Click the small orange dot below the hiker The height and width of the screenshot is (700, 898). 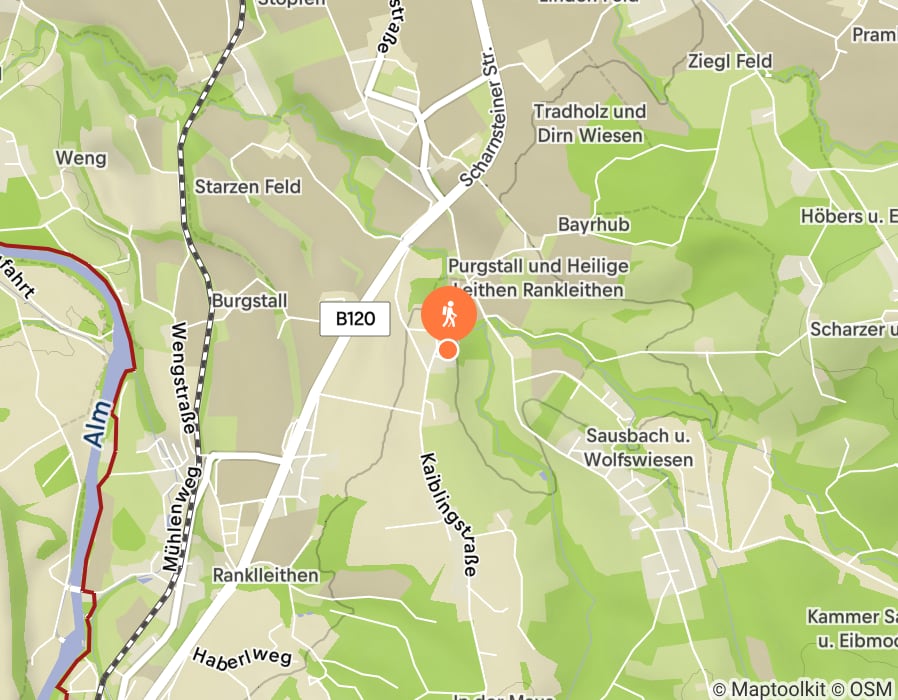click(x=448, y=349)
